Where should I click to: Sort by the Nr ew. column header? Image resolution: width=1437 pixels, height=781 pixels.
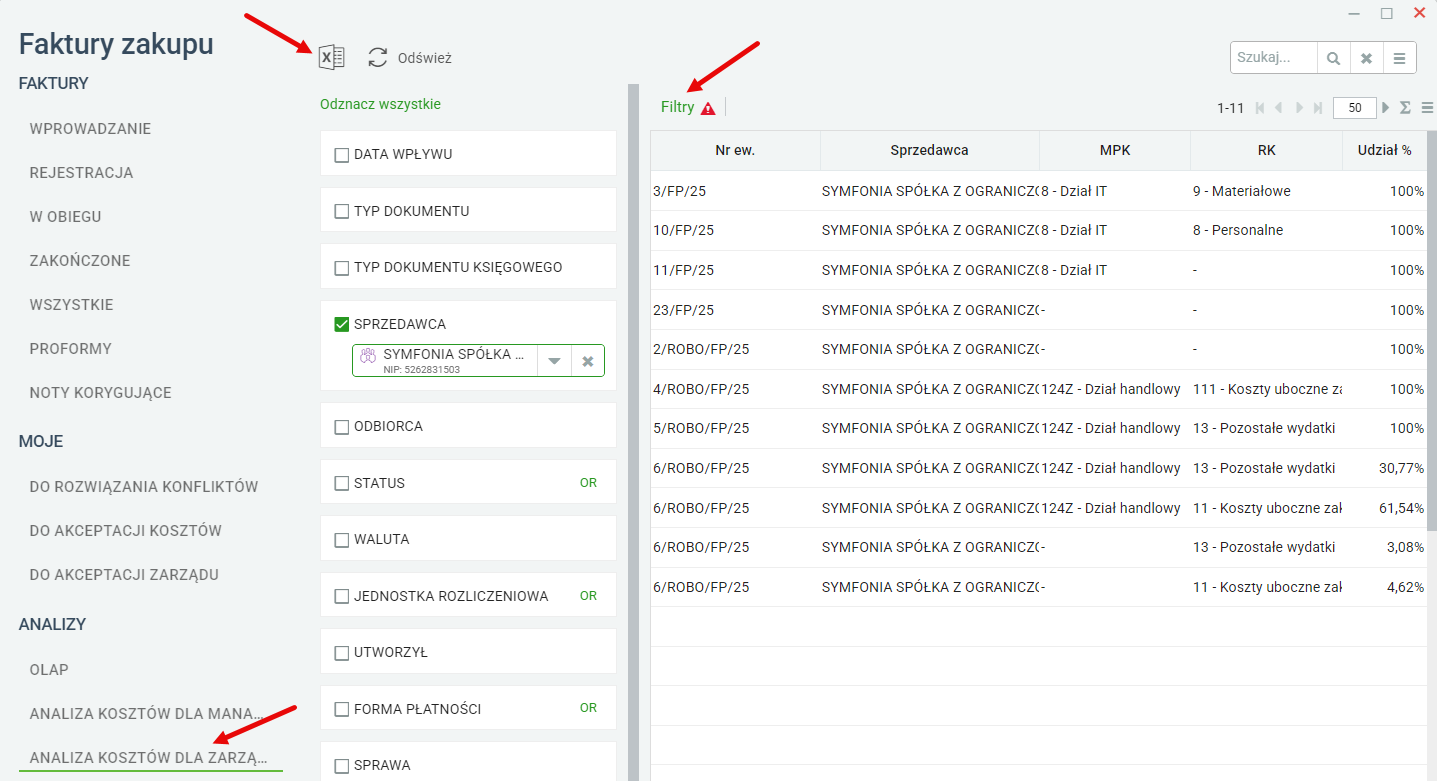(x=735, y=151)
